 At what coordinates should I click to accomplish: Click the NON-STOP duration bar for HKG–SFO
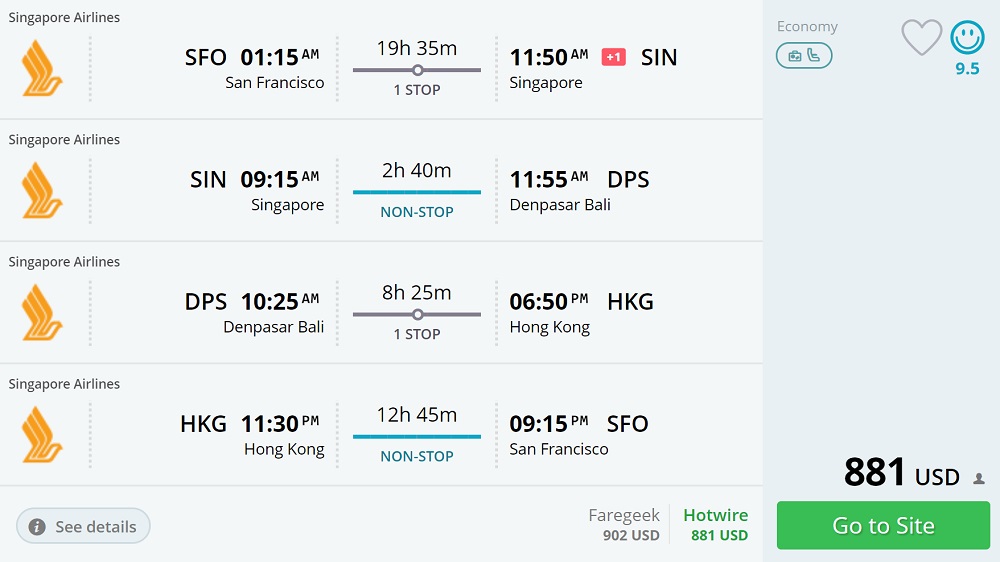pyautogui.click(x=417, y=436)
